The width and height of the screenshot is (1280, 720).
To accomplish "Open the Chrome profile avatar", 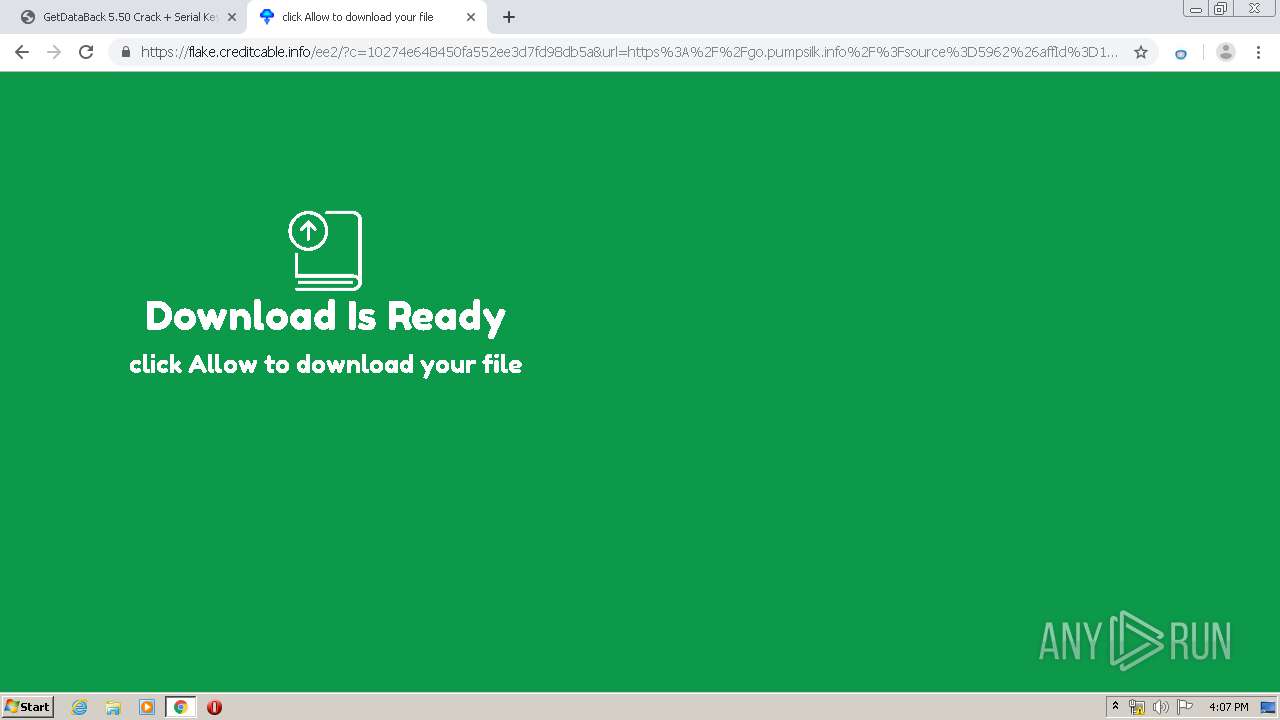I will [x=1225, y=52].
